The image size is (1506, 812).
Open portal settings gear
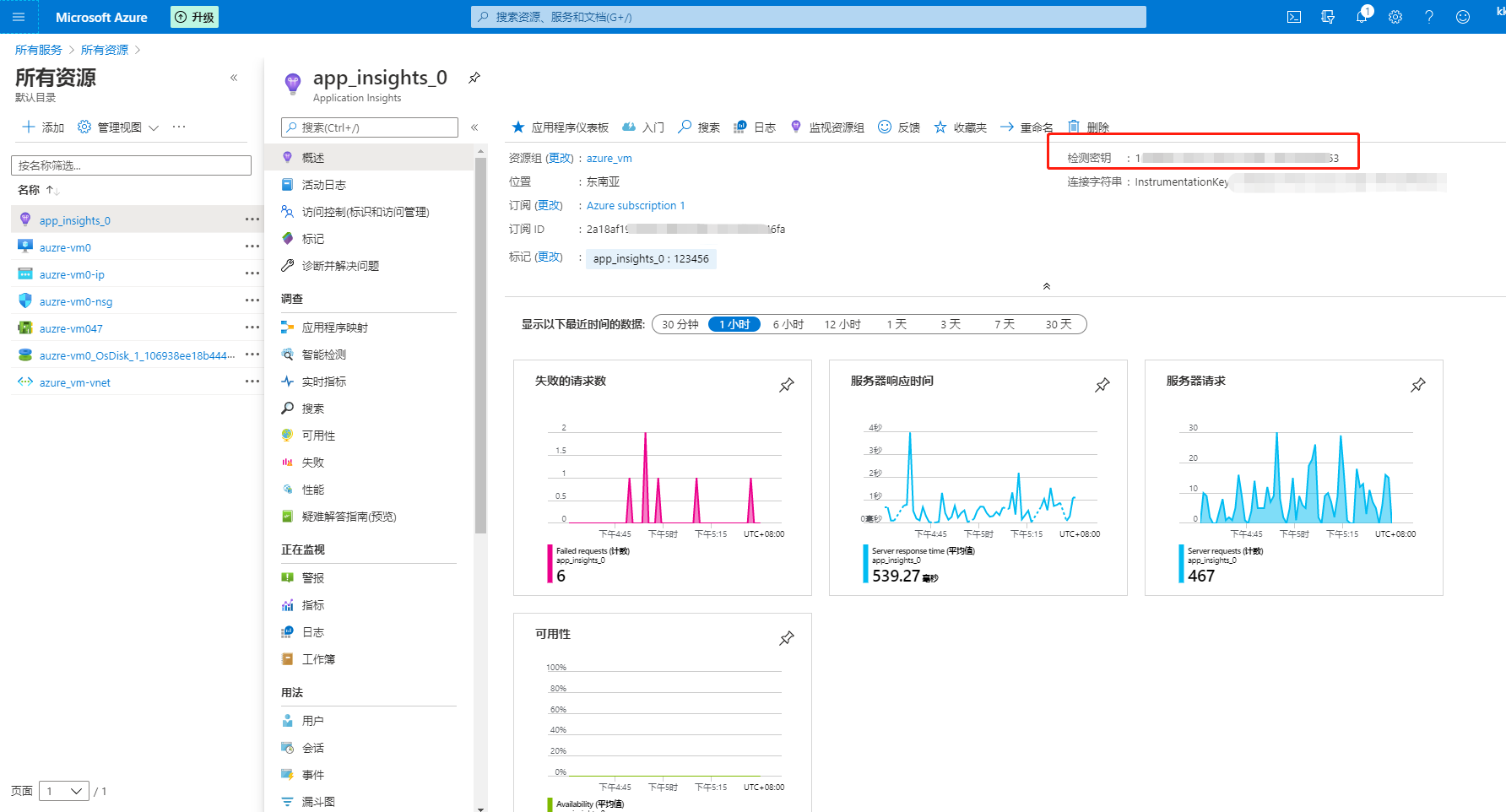click(1395, 17)
